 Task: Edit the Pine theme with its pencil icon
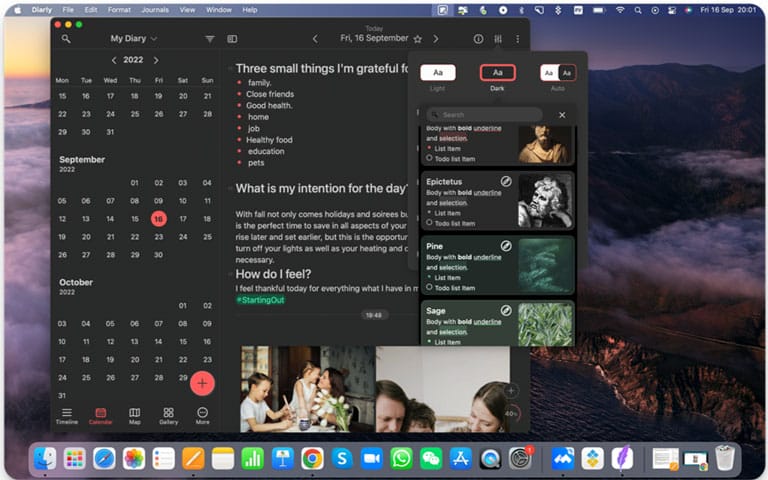506,246
